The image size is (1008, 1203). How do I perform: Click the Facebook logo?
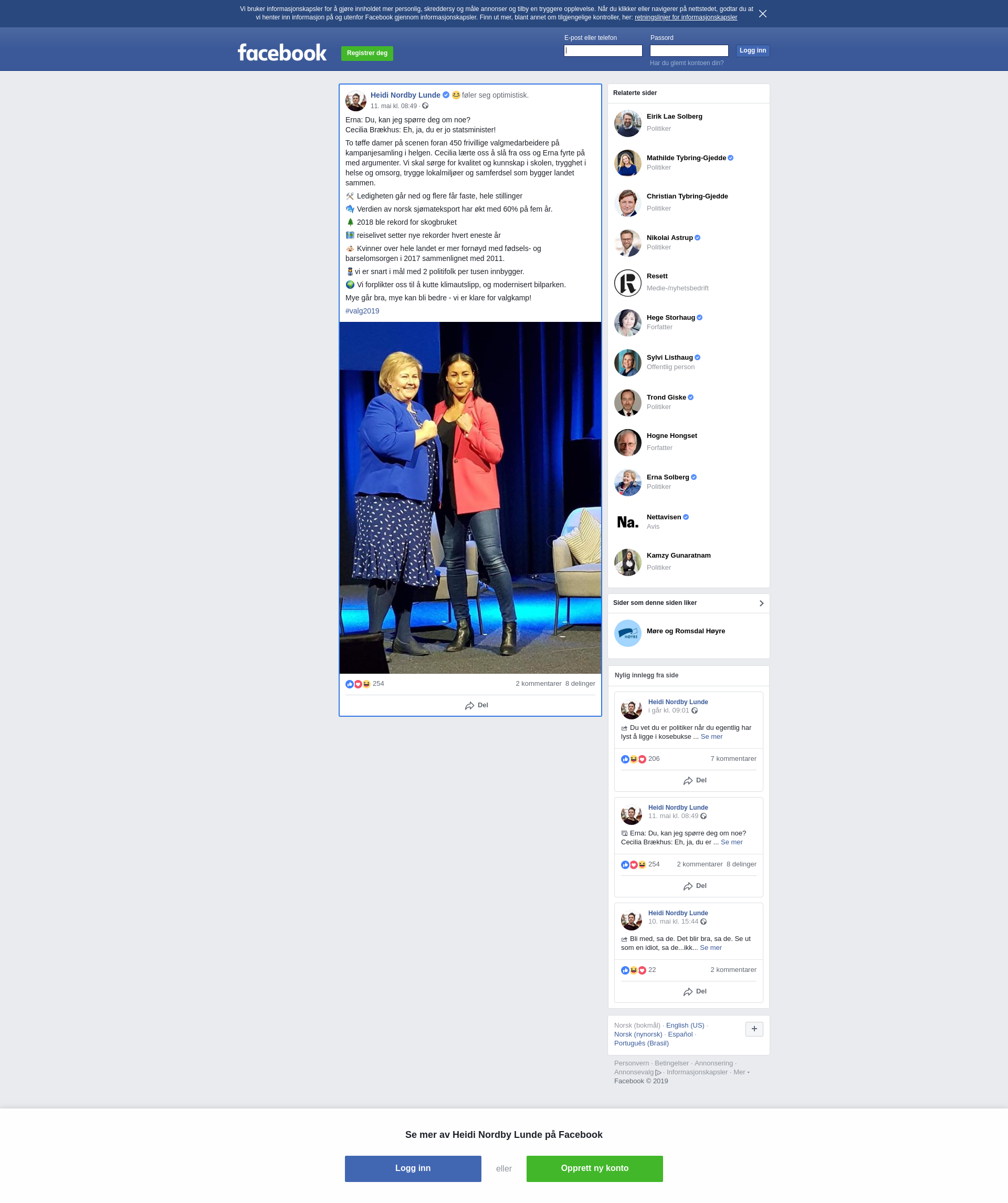coord(282,53)
